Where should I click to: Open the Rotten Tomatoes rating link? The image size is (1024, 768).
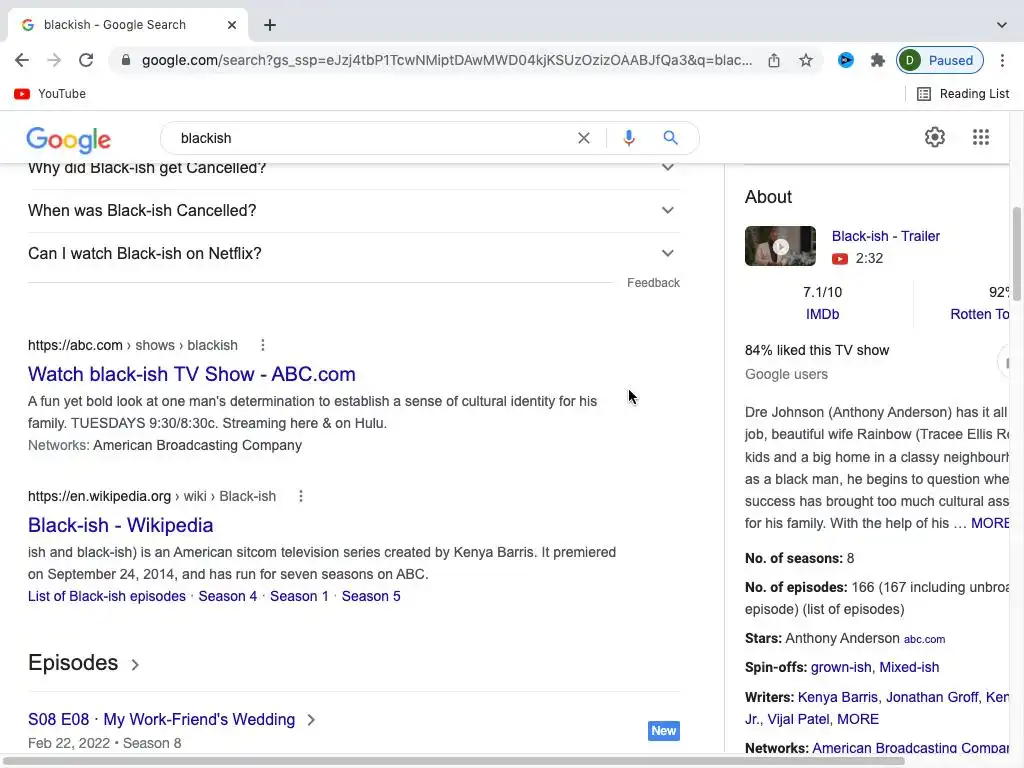tap(979, 315)
